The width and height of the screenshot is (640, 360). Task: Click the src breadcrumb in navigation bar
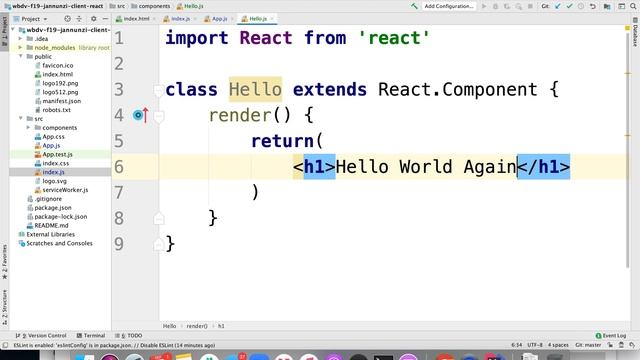pos(118,6)
